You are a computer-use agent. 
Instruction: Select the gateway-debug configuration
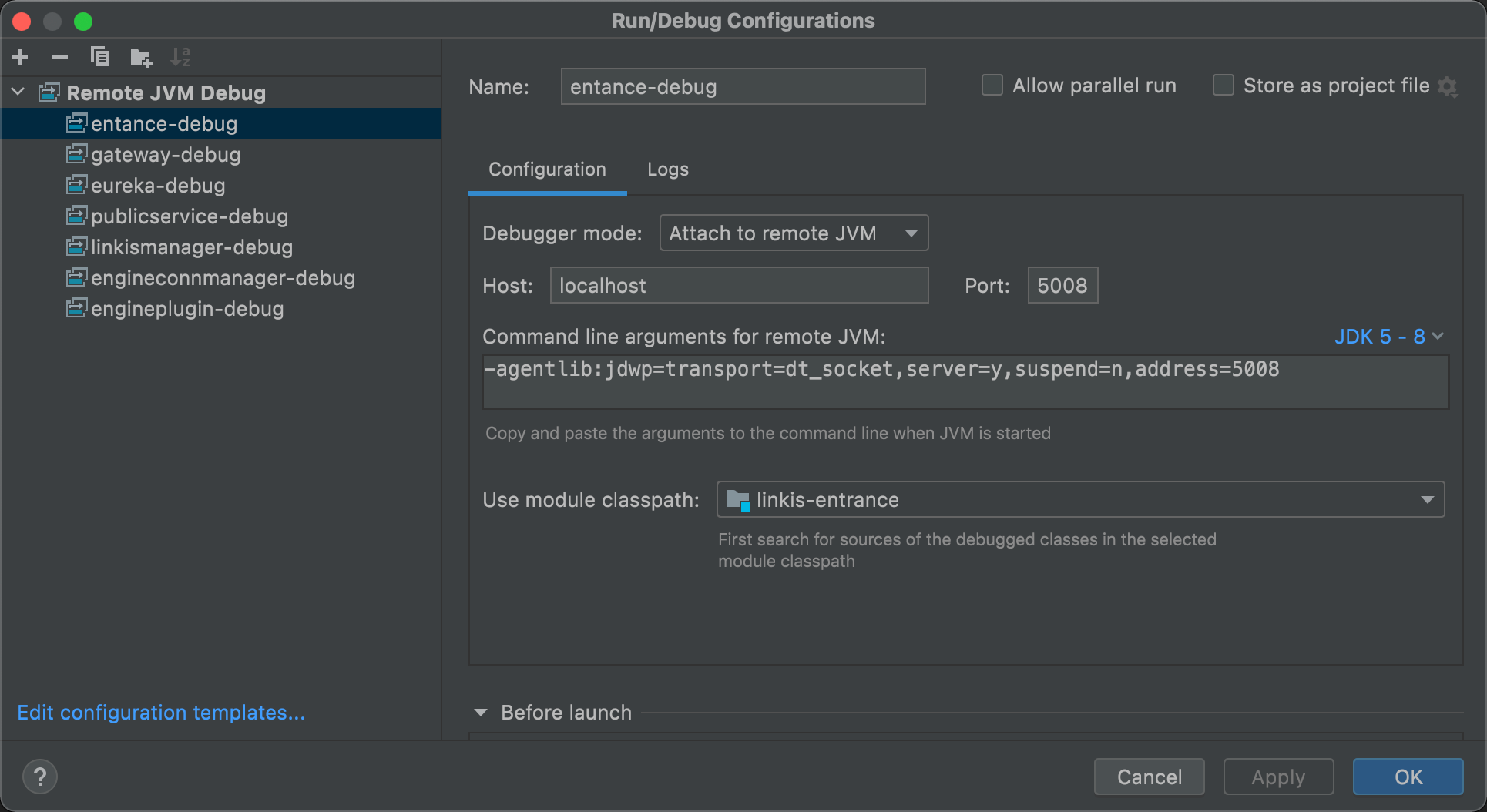[x=165, y=155]
